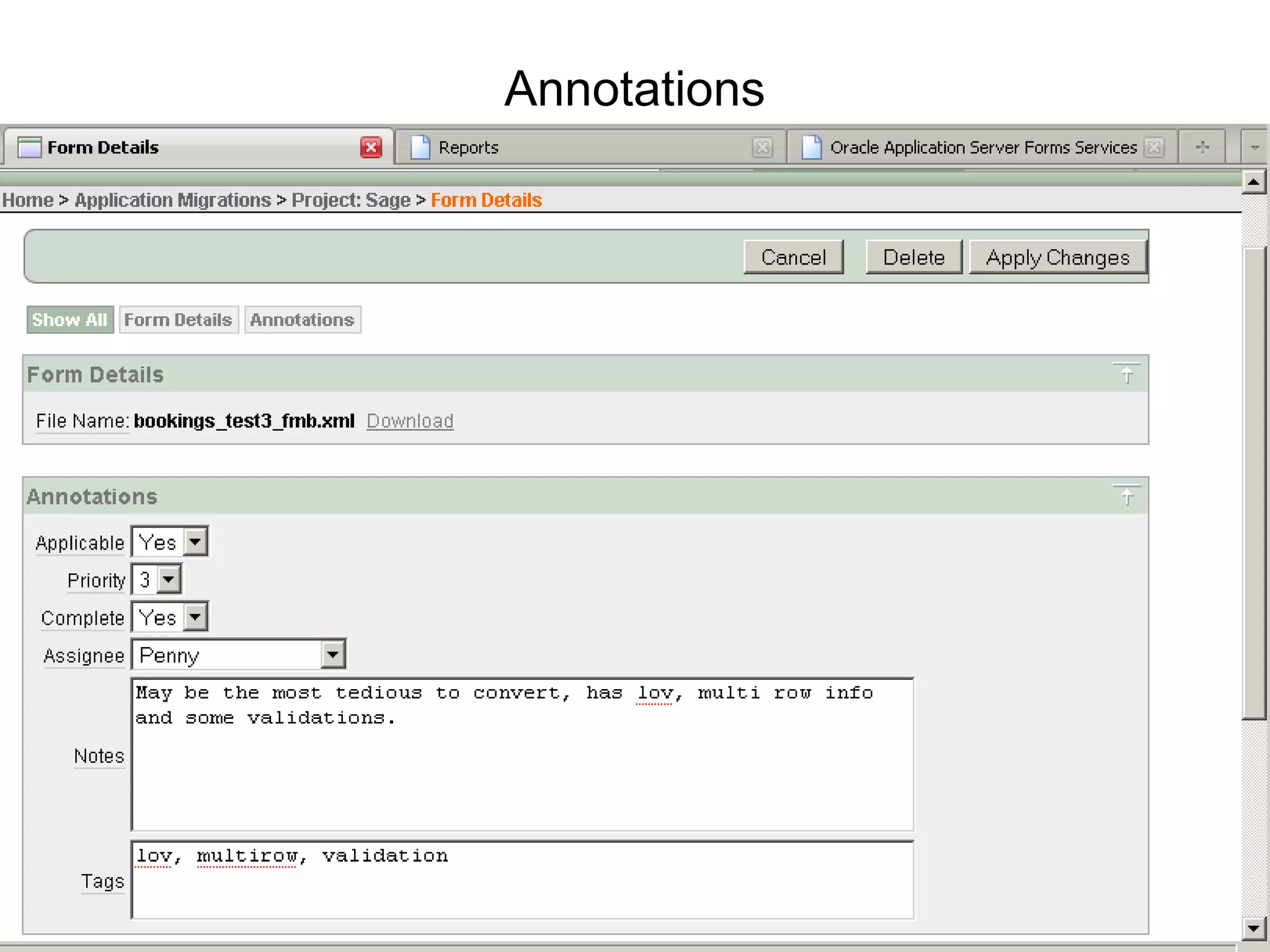The height and width of the screenshot is (952, 1270).
Task: Switch to Oracle Application Server Forms Services tab
Action: click(983, 148)
